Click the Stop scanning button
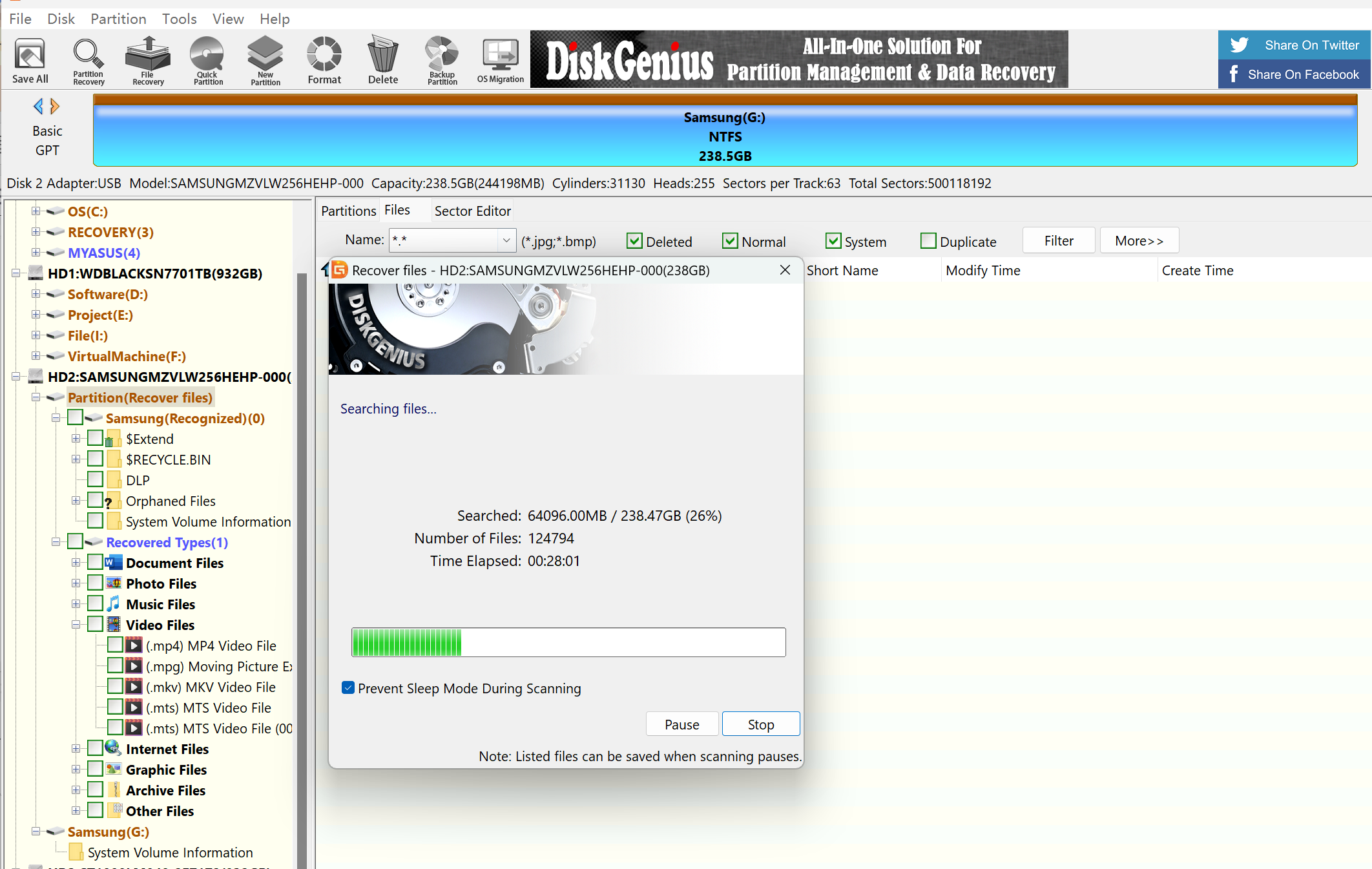This screenshot has width=1372, height=869. [x=760, y=724]
